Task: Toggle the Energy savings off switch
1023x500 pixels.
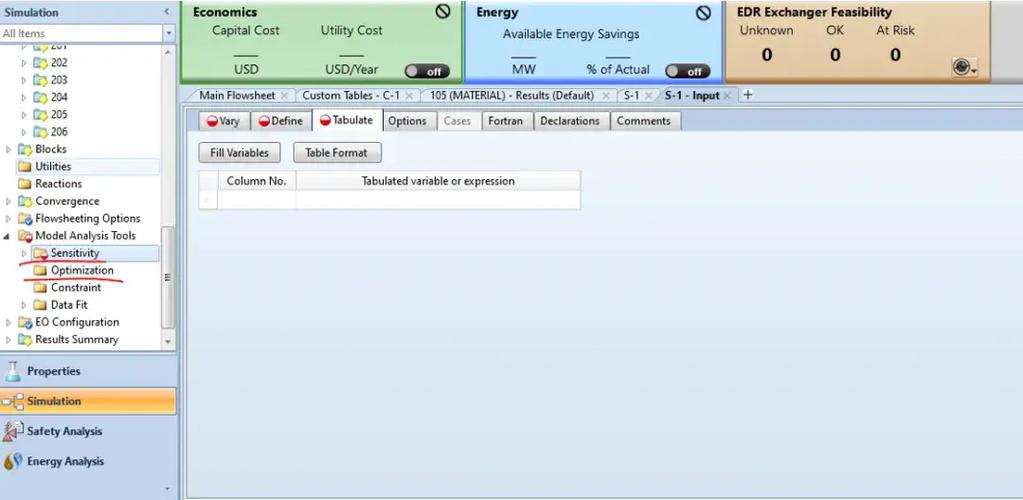Action: pyautogui.click(x=688, y=71)
